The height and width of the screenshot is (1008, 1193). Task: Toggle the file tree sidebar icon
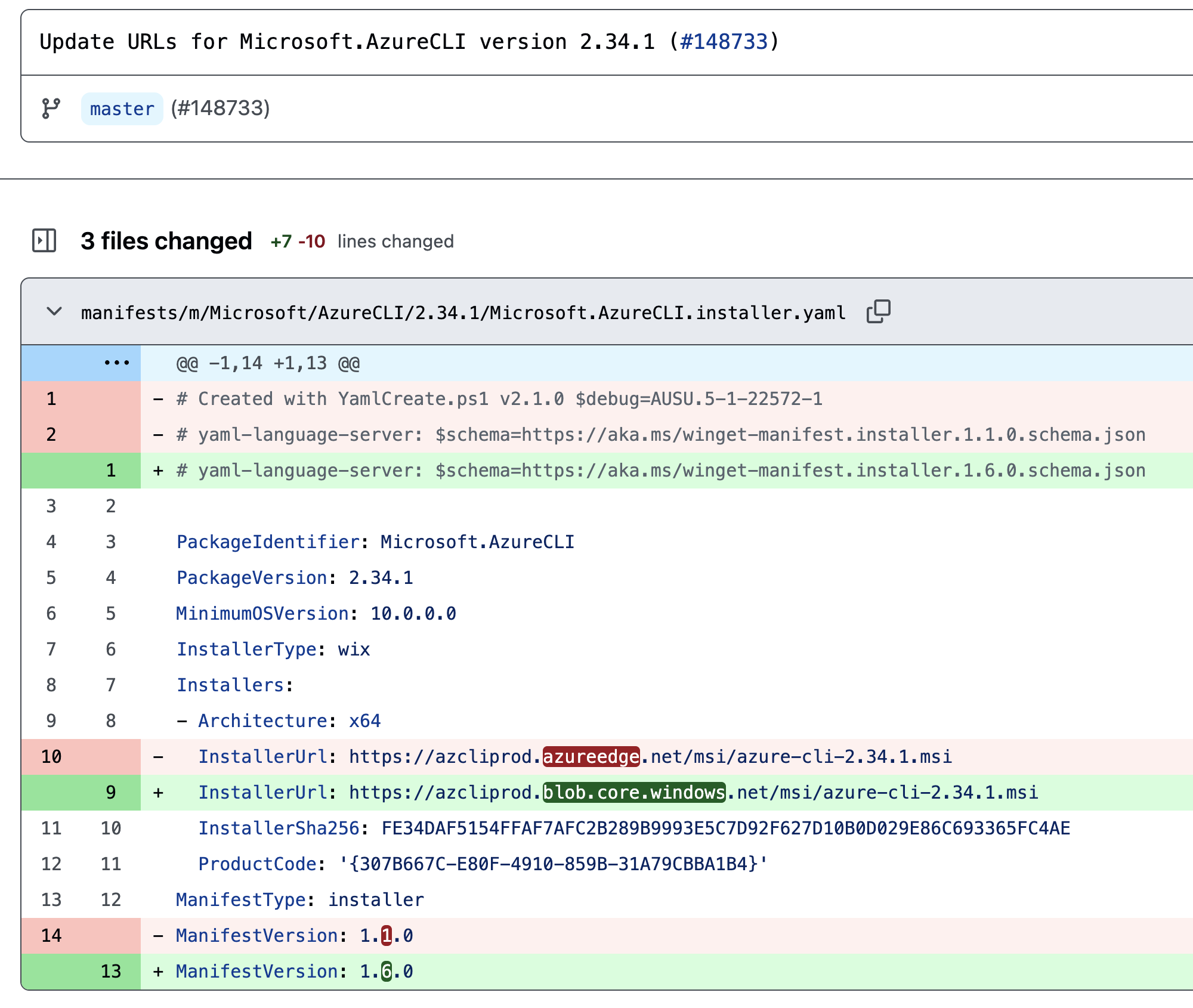pos(44,241)
